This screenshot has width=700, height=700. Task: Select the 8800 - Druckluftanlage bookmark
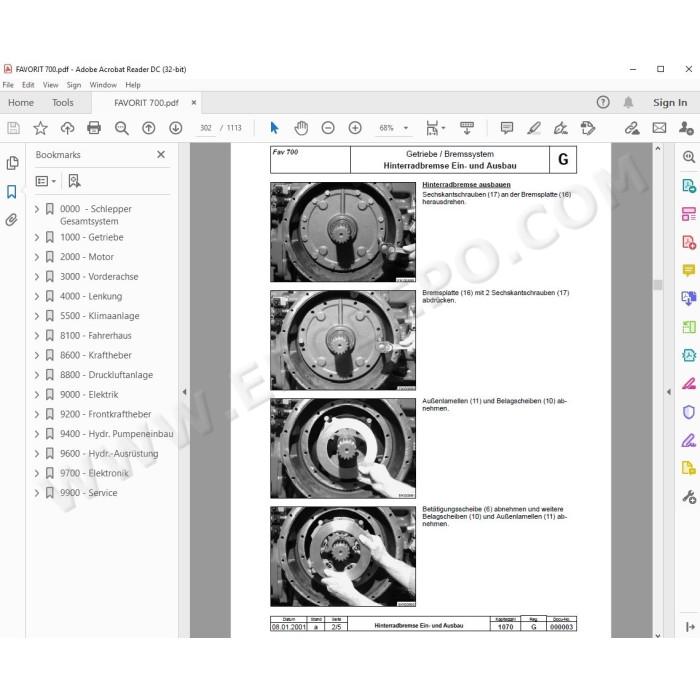click(107, 375)
